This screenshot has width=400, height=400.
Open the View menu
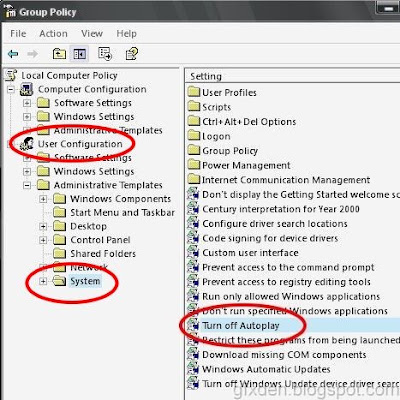point(92,34)
